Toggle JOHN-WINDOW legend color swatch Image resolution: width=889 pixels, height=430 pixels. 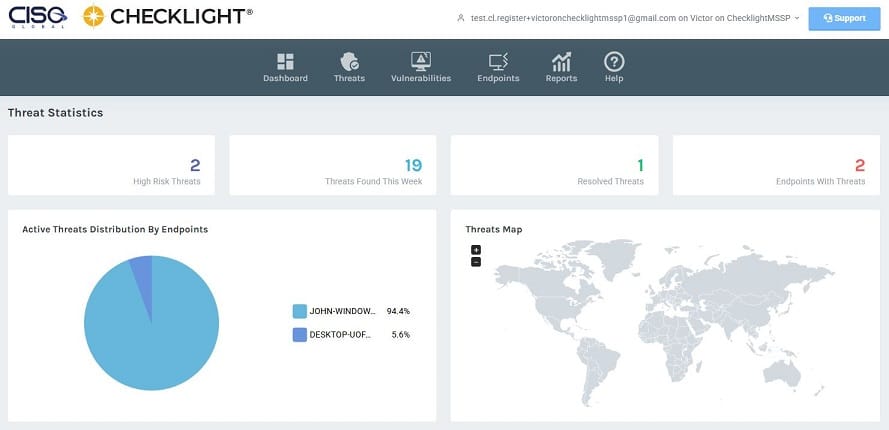[300, 311]
